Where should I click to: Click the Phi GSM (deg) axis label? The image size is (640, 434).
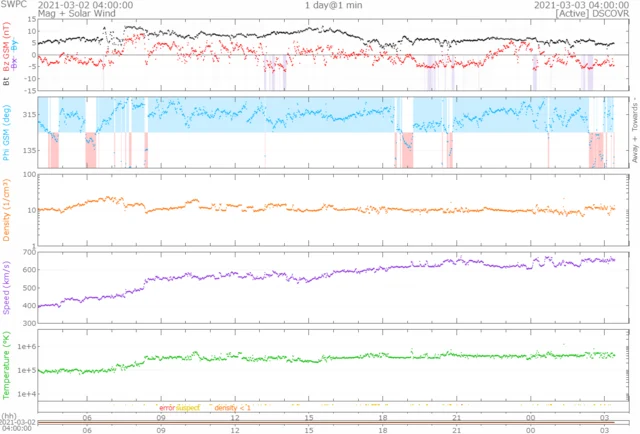[x=9, y=130]
